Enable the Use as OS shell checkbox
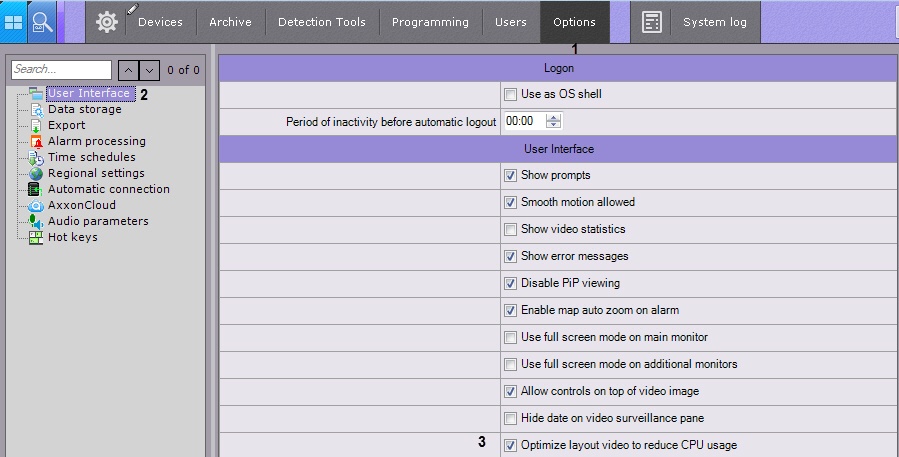 coord(511,94)
